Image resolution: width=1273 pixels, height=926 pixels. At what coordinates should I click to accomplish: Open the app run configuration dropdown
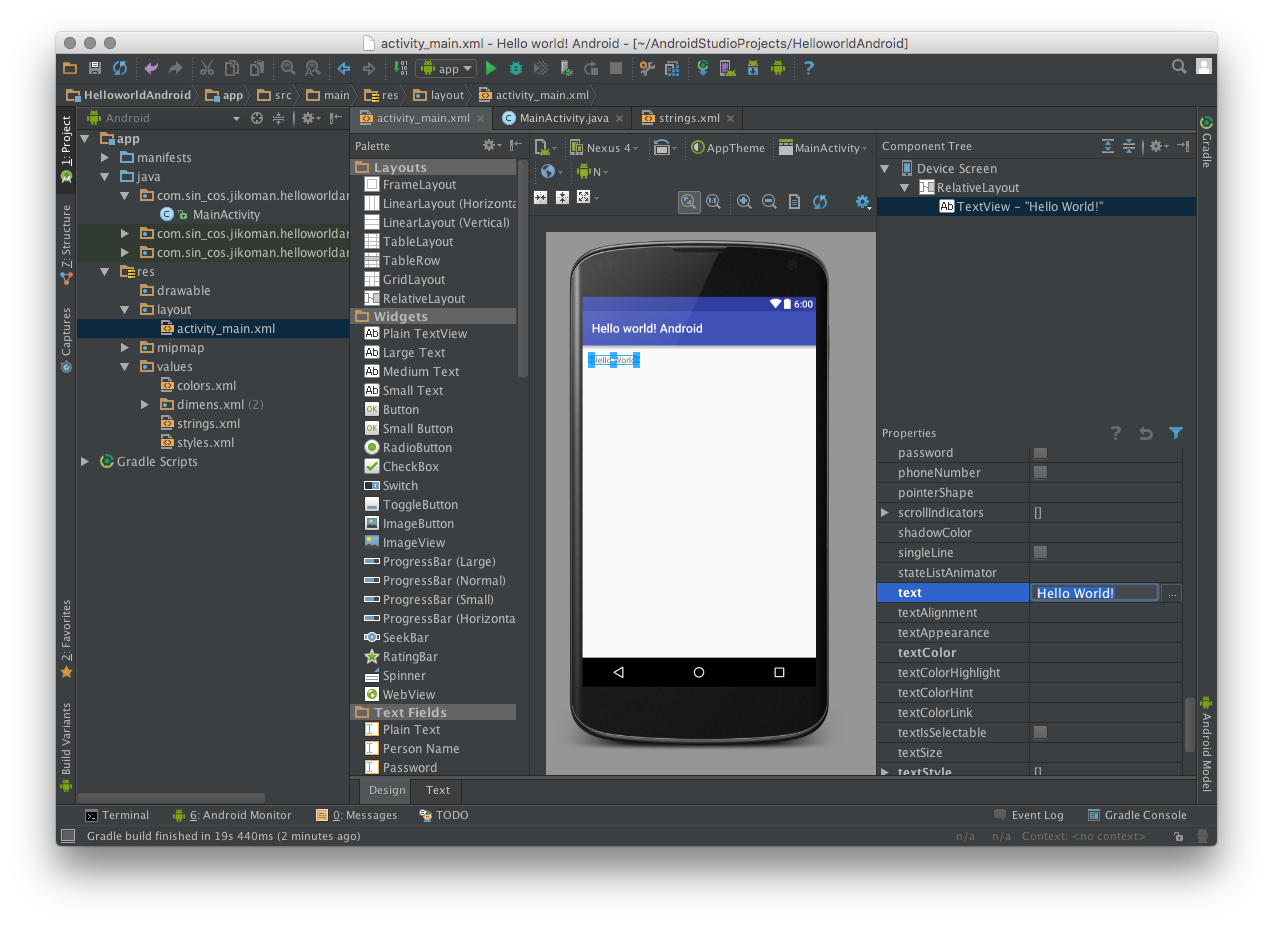pyautogui.click(x=446, y=68)
